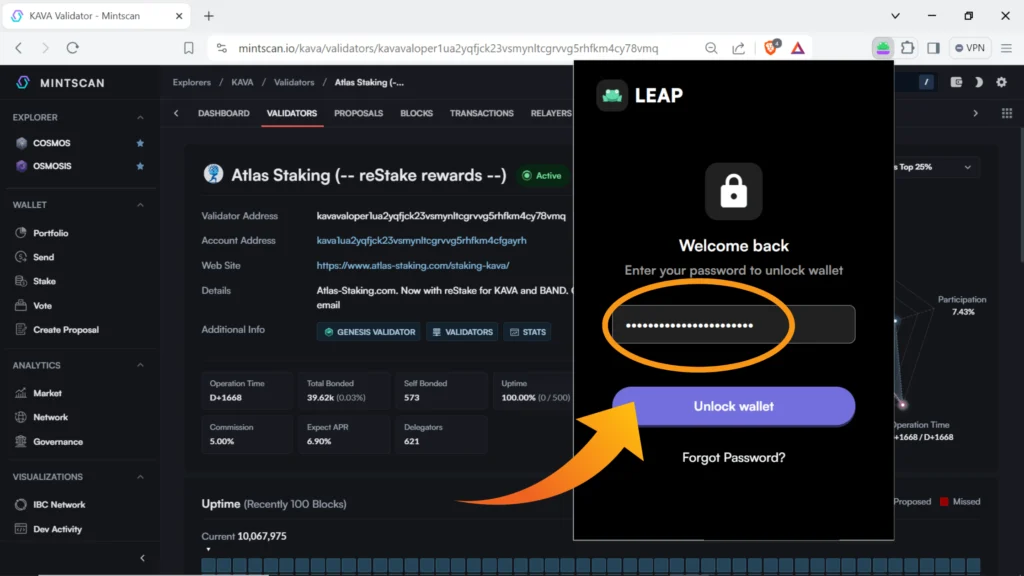Image resolution: width=1024 pixels, height=576 pixels.
Task: Open the Brave Shields icon
Action: [771, 48]
